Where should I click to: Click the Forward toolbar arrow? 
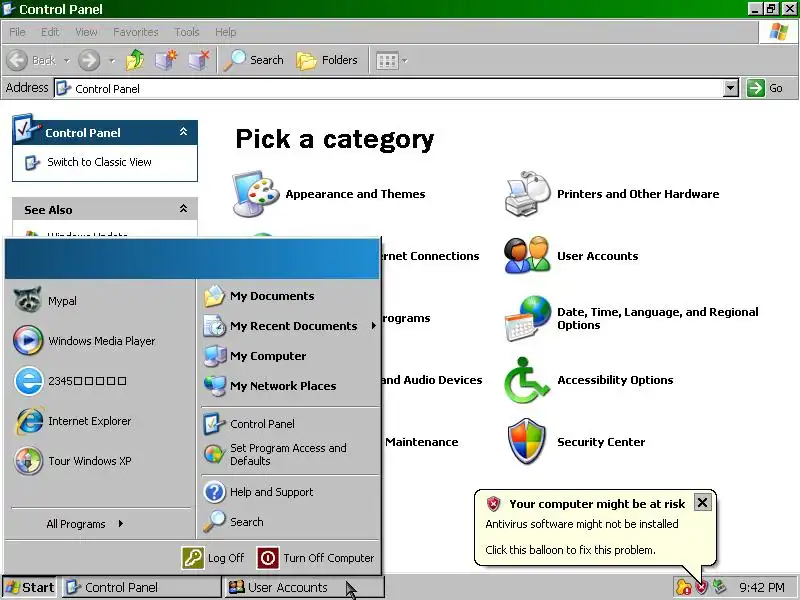(x=89, y=60)
